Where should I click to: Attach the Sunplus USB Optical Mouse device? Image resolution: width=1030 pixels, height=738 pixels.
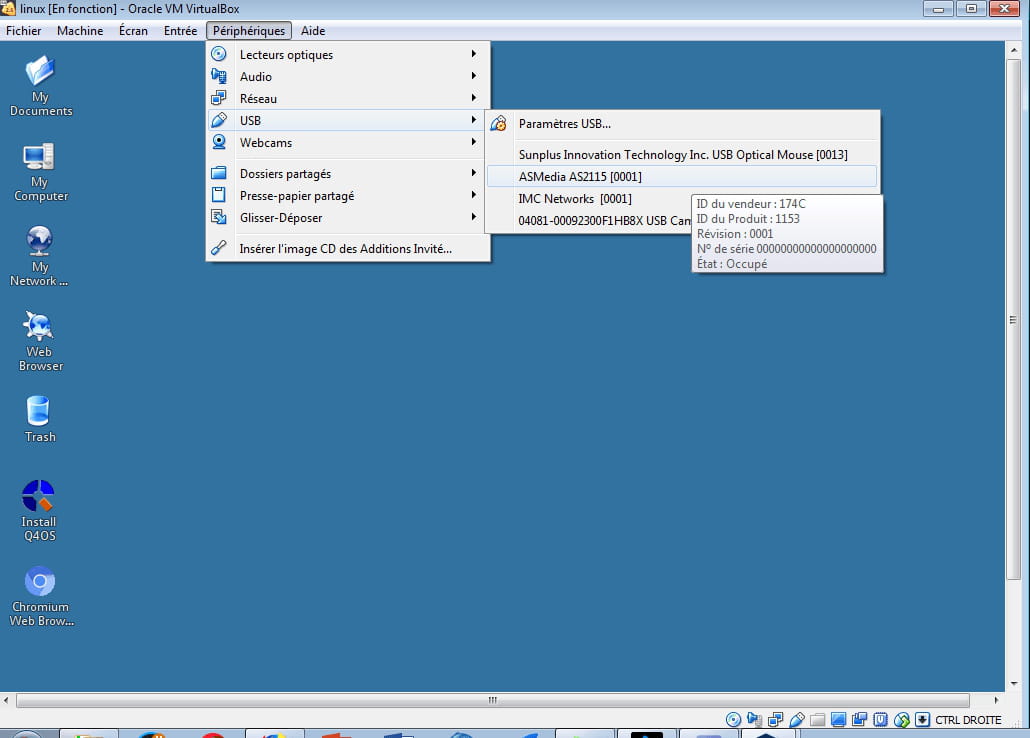tap(682, 154)
